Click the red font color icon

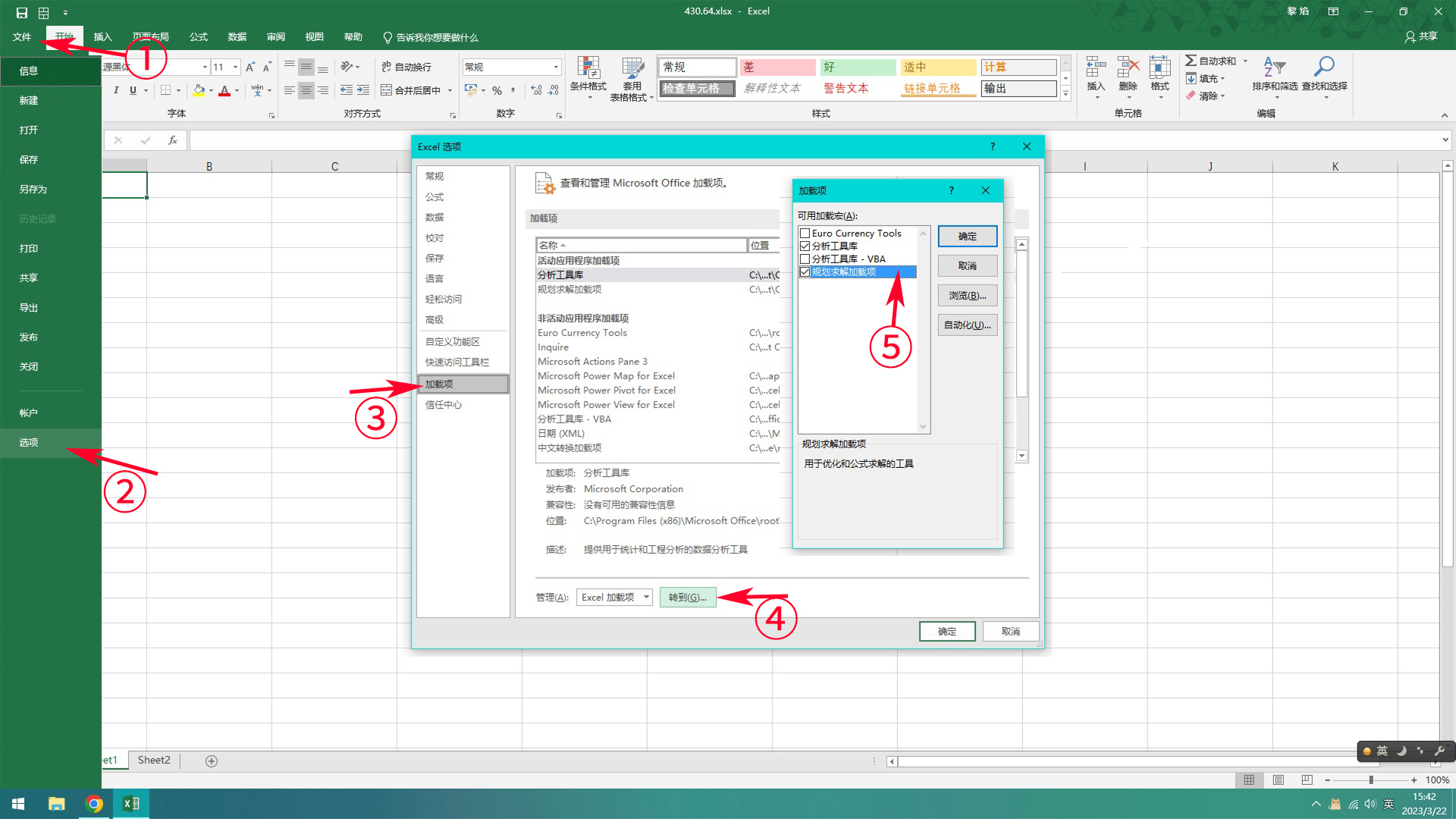(224, 90)
